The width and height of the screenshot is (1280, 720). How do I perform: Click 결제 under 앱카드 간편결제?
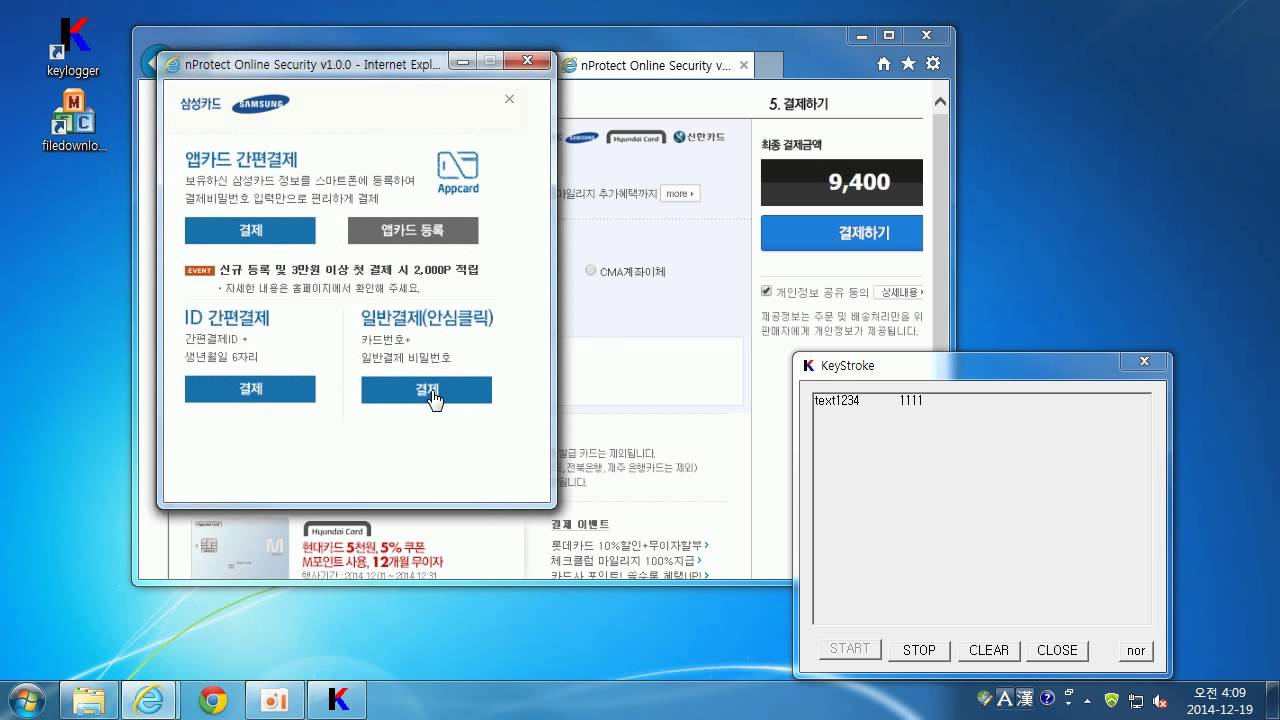pyautogui.click(x=250, y=230)
